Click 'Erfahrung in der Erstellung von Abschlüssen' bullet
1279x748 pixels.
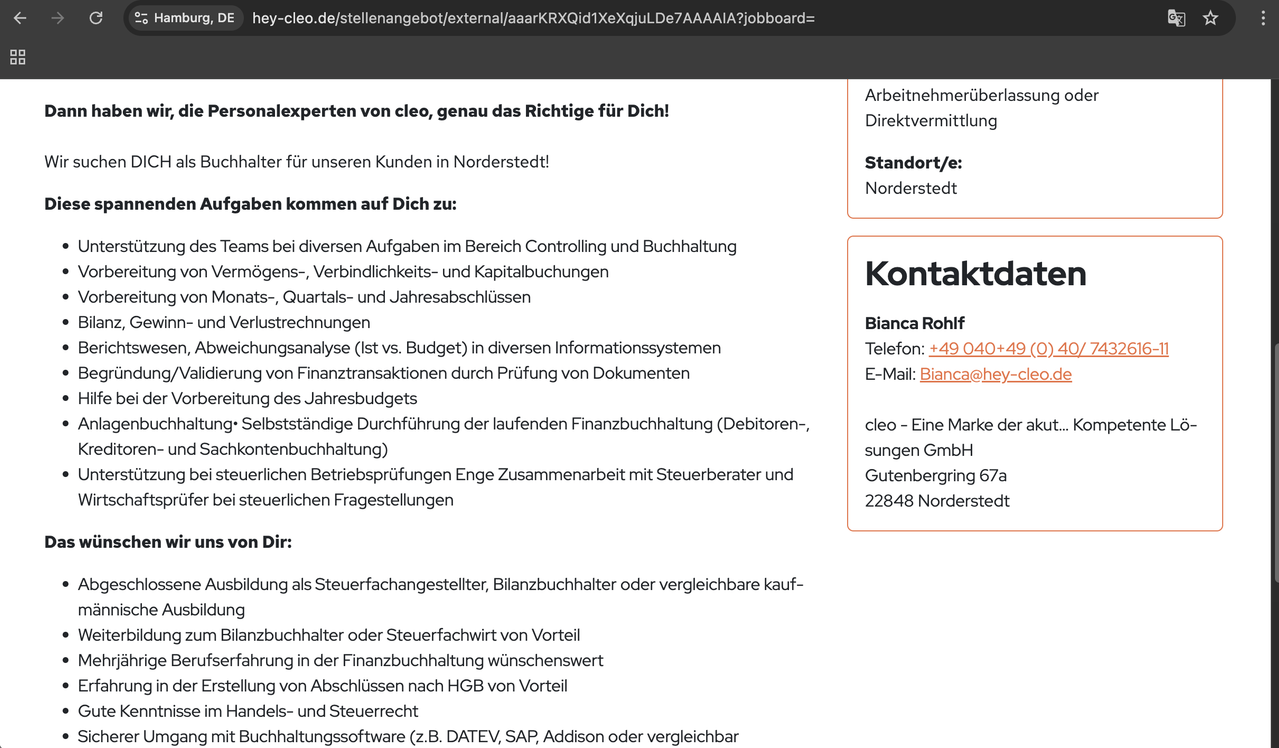pyautogui.click(x=322, y=686)
